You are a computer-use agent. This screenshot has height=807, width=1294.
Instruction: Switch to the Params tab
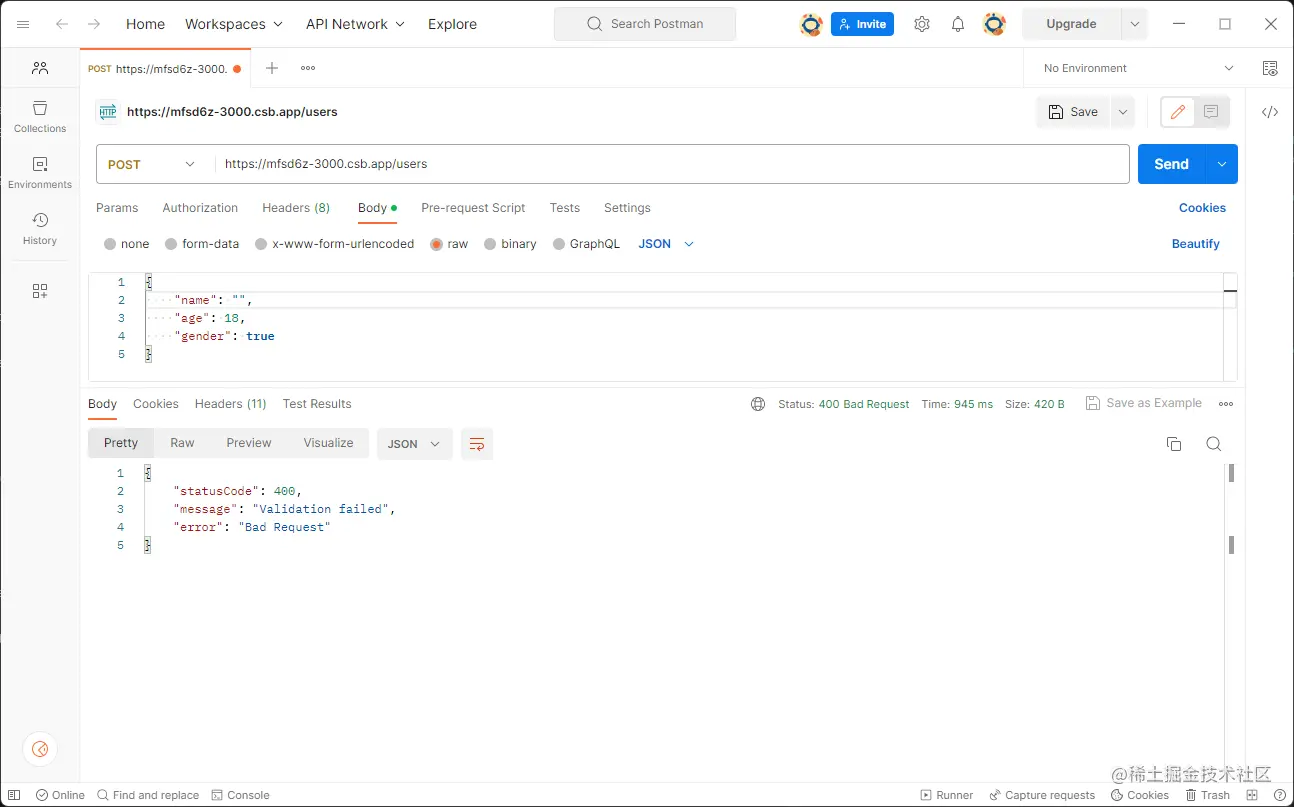pos(117,208)
